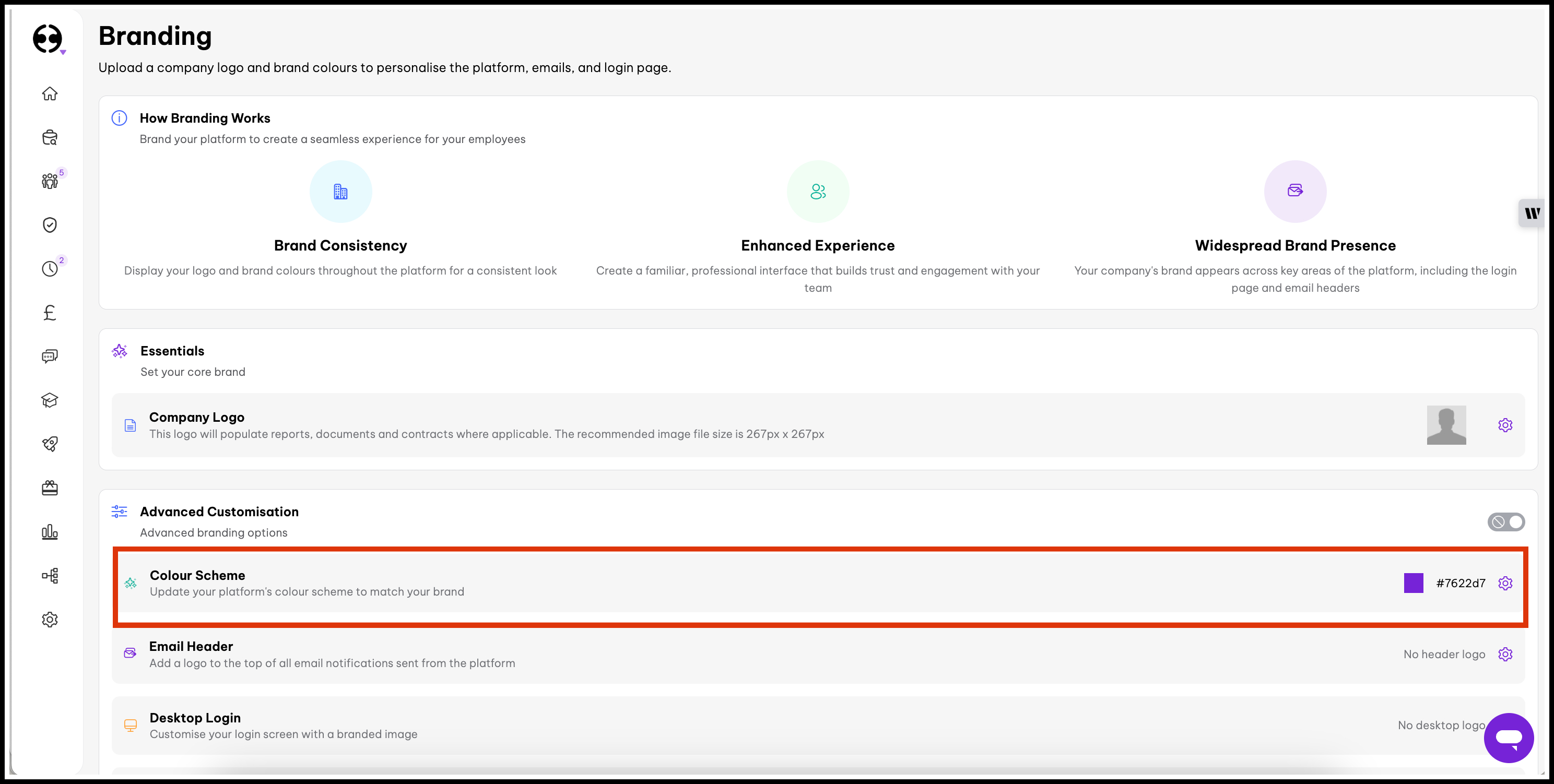Open the clock icon with badge 2
1554x784 pixels.
pos(50,268)
